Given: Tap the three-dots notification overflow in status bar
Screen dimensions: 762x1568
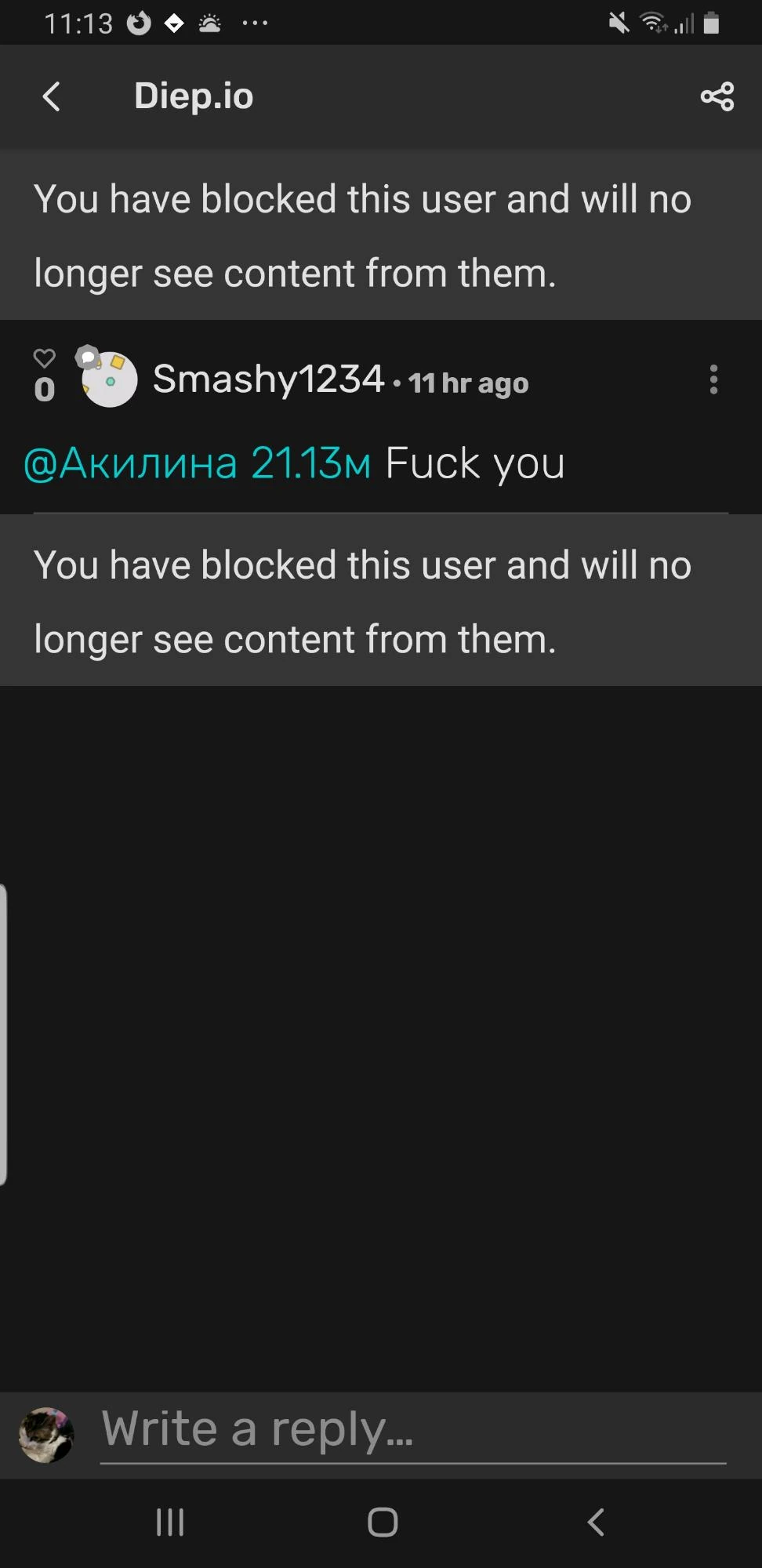Looking at the screenshot, I should click(255, 24).
